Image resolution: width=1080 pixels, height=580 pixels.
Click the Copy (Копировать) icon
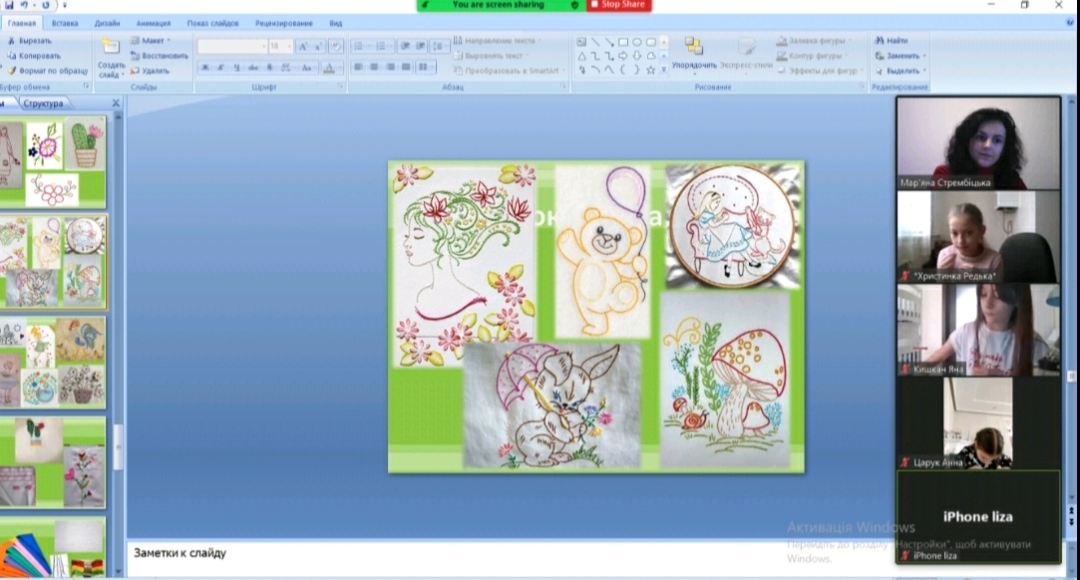tap(11, 56)
